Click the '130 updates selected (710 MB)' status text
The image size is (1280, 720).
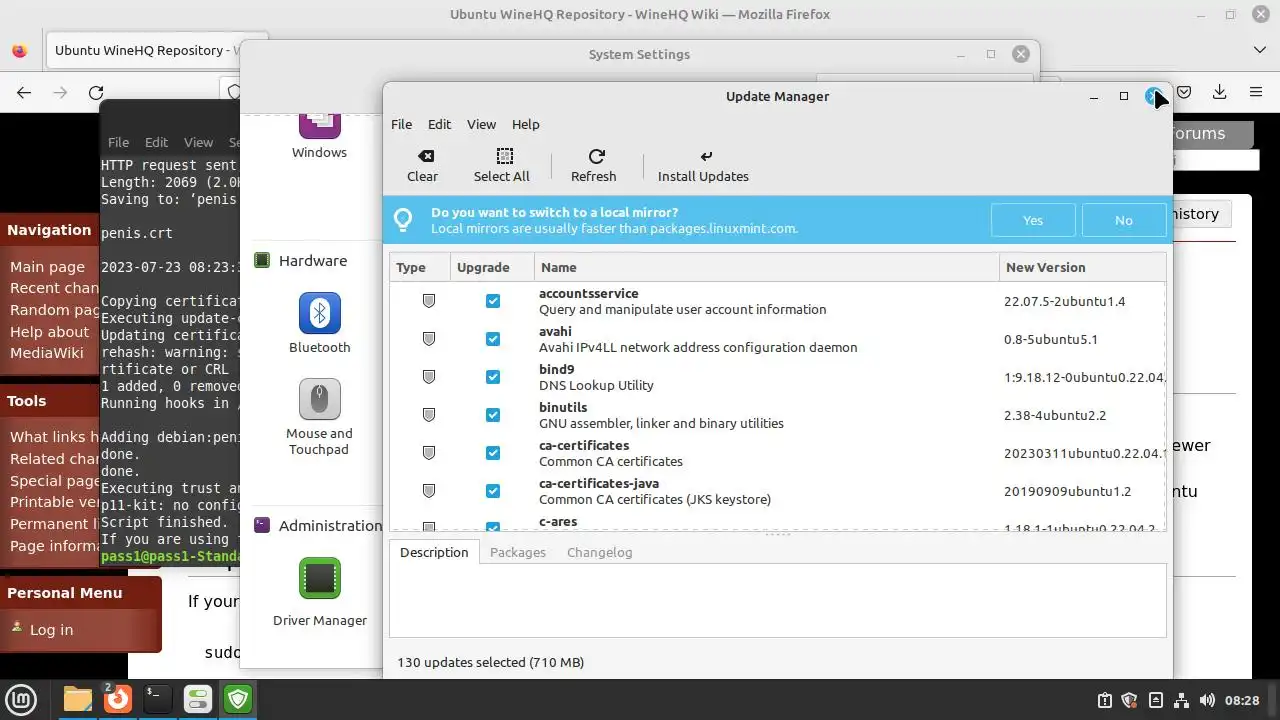coord(491,662)
